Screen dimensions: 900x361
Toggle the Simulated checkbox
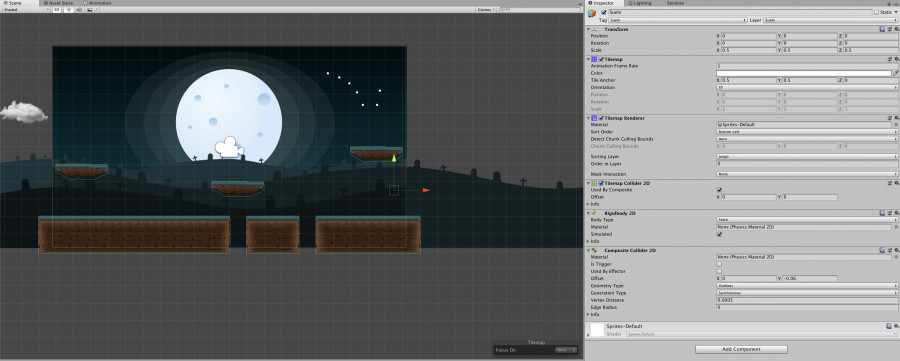(720, 234)
